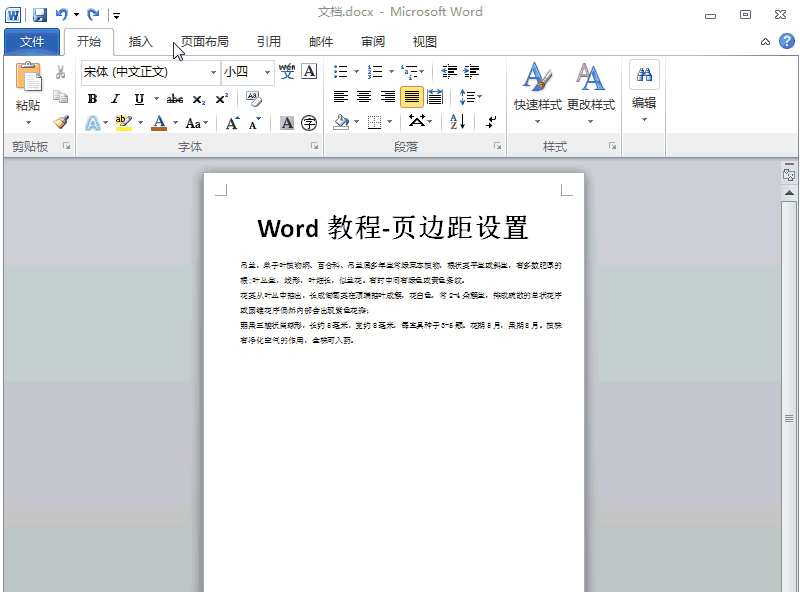This screenshot has height=592, width=800.
Task: Toggle Italic formatting
Action: click(x=115, y=98)
